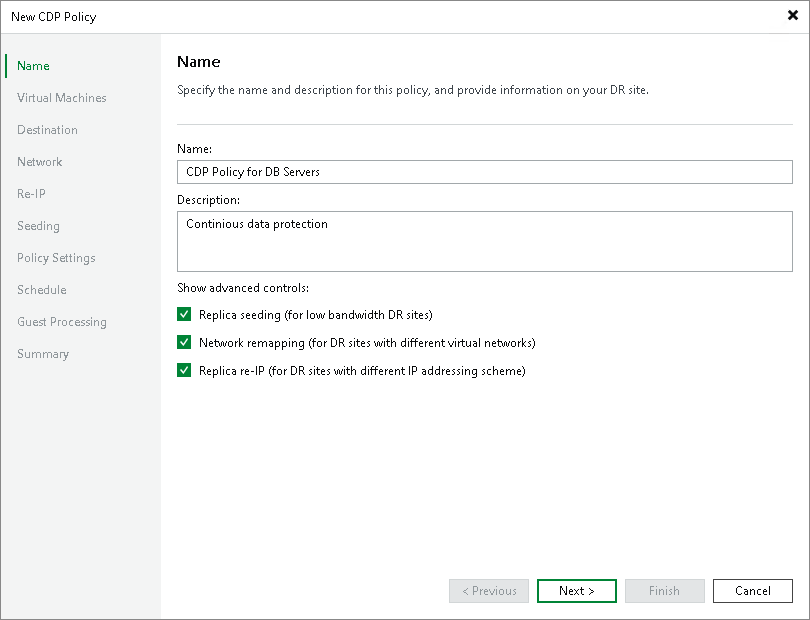Click the 'Replica seeding' label text

click(x=316, y=315)
